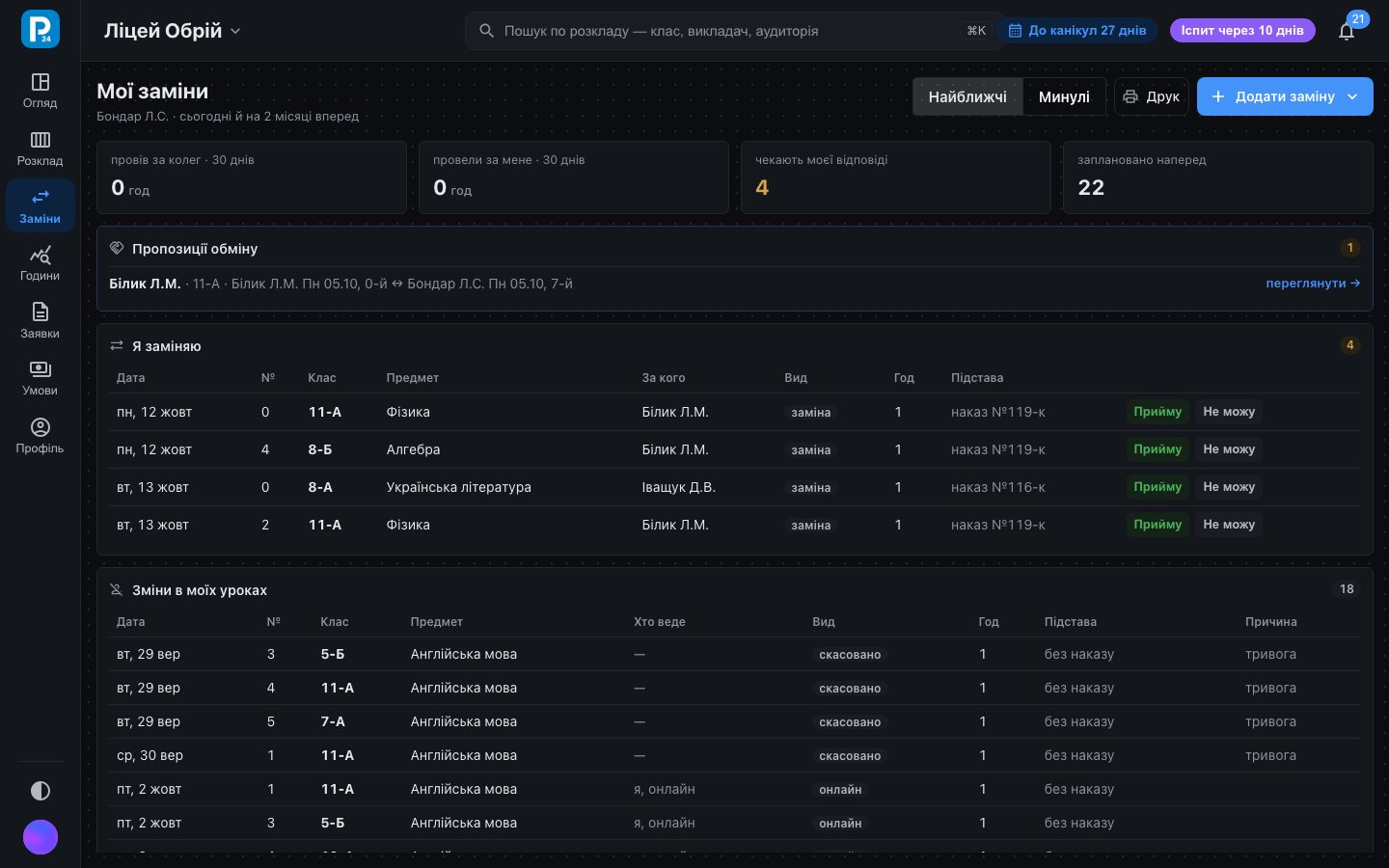Click the До канікул 27 днів badge
This screenshot has width=1389, height=868.
[1077, 31]
